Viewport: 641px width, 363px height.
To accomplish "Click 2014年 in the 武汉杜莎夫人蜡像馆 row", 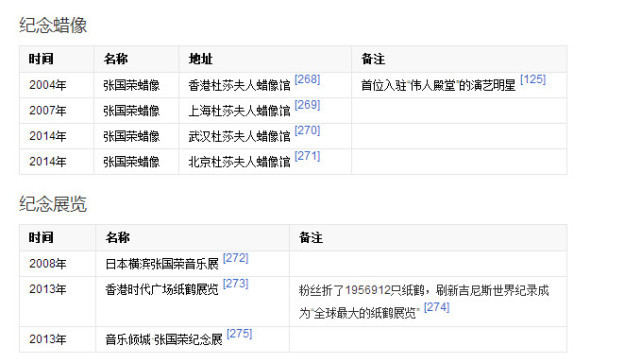I will (47, 136).
